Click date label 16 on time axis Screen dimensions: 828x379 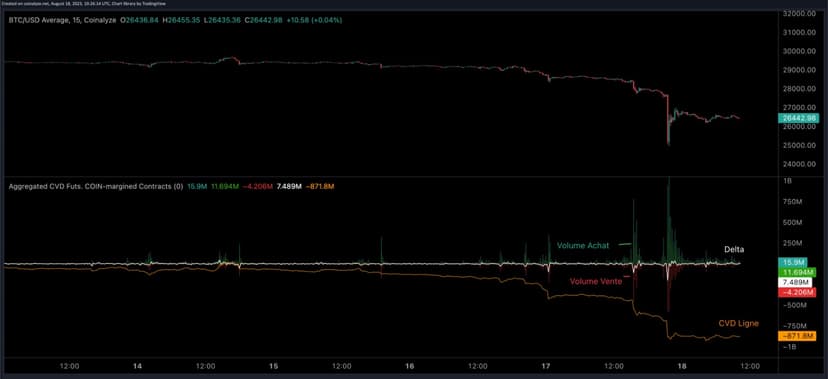(x=410, y=365)
